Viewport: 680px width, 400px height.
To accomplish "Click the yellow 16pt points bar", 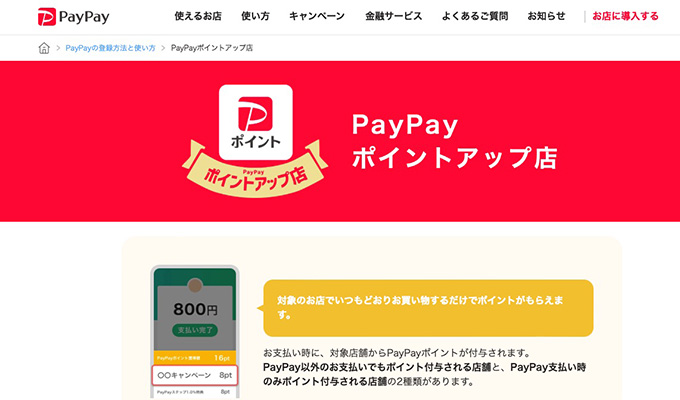I will 195,358.
